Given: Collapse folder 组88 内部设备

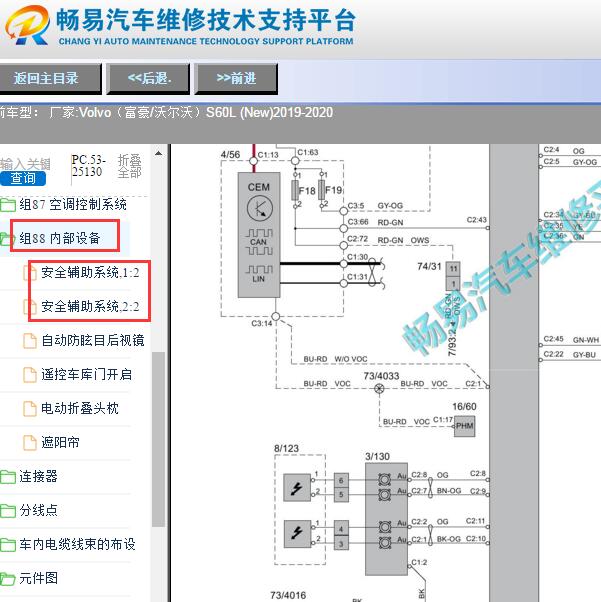Looking at the screenshot, I should 60,238.
